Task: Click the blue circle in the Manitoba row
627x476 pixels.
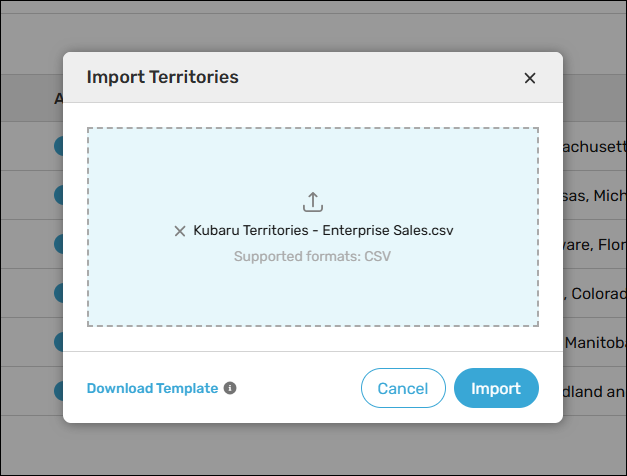Action: pyautogui.click(x=59, y=342)
